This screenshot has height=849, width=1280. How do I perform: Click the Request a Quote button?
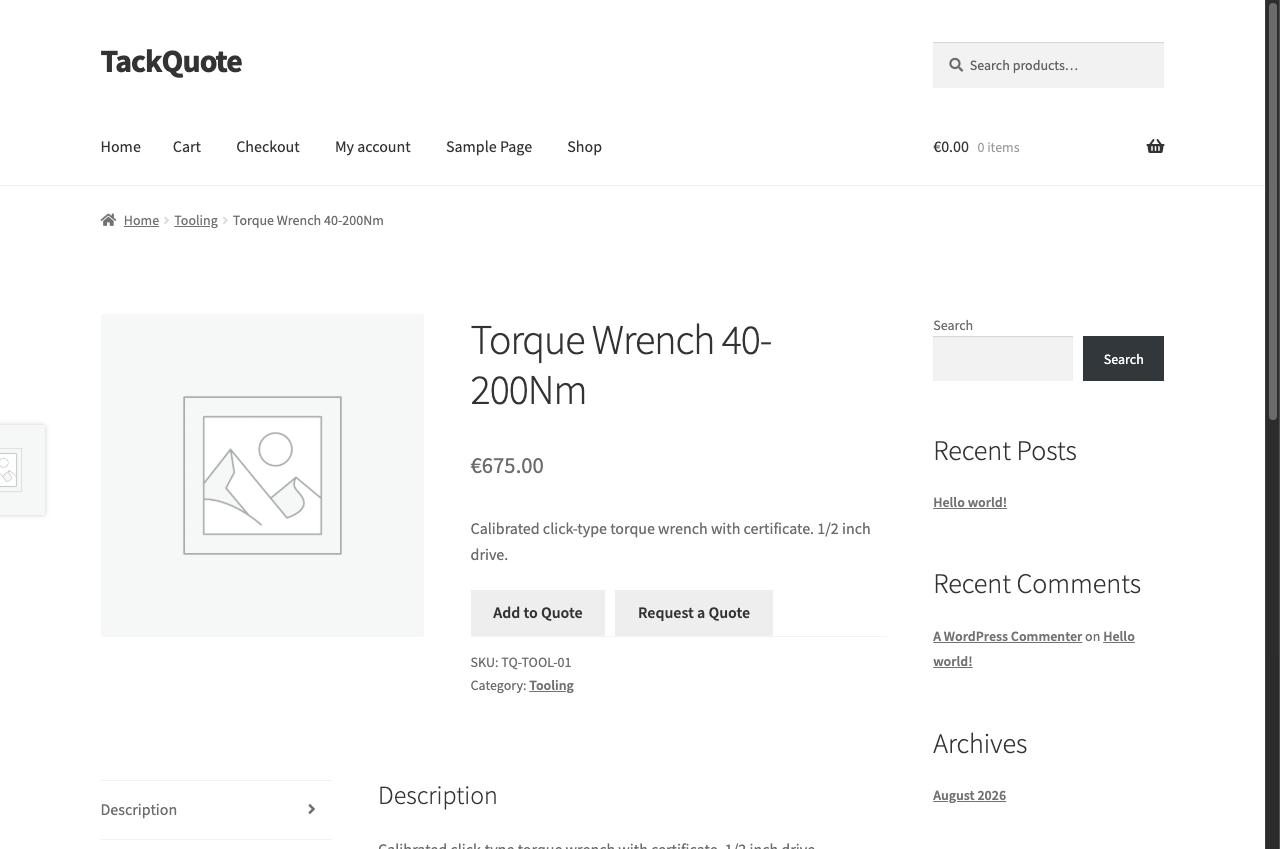coord(694,613)
